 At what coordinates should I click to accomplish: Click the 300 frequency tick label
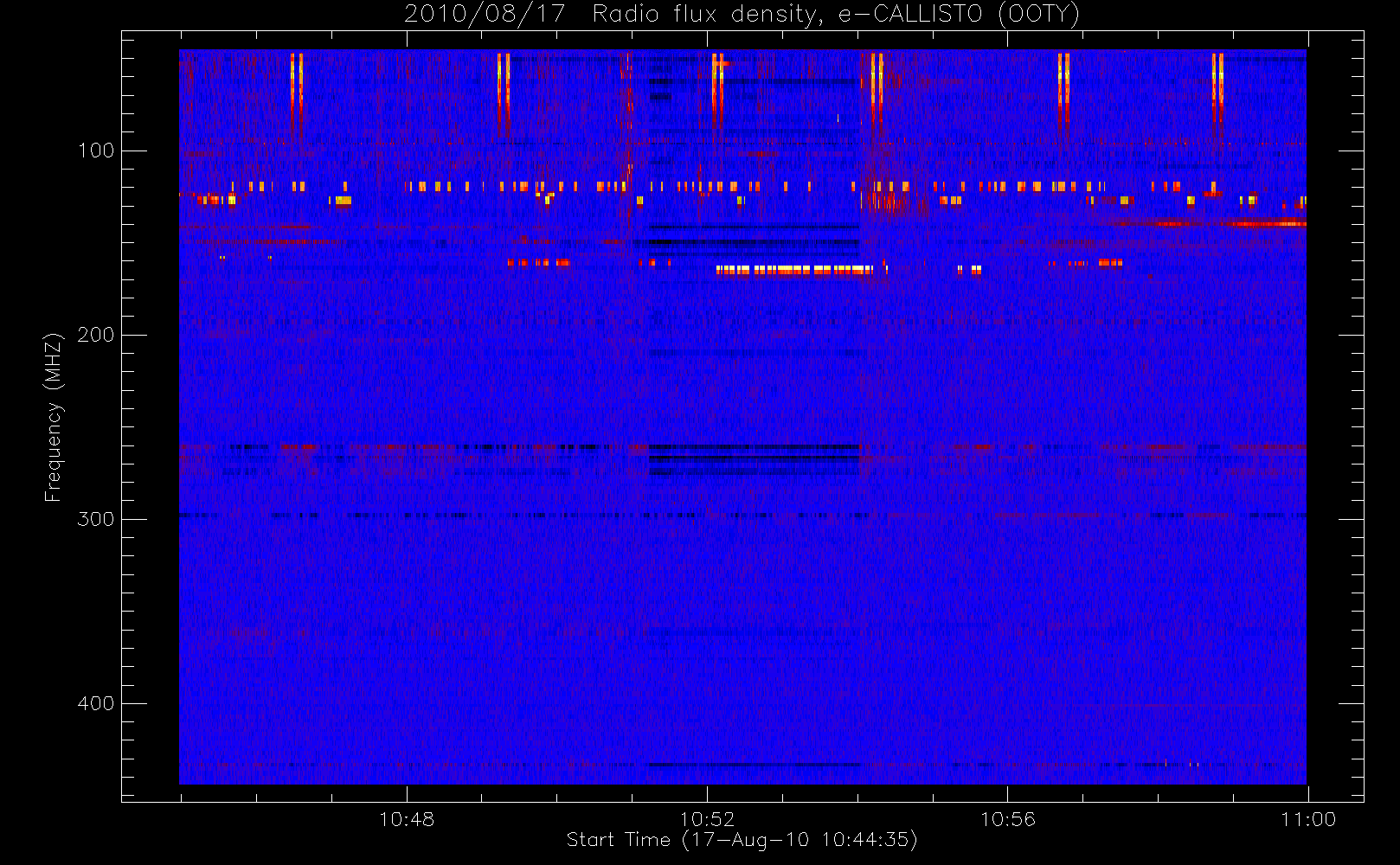coord(96,519)
